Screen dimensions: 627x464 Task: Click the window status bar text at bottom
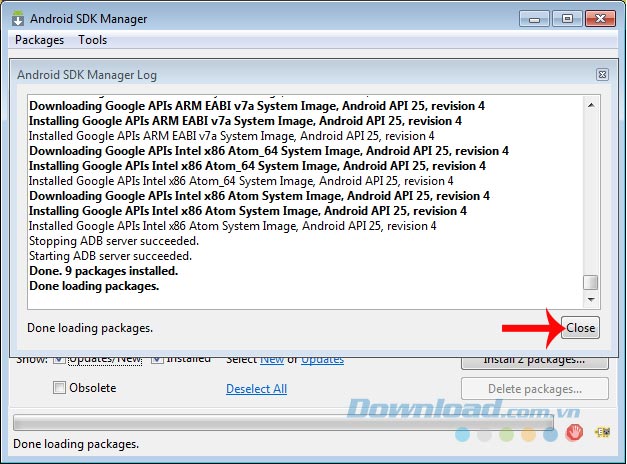click(76, 444)
